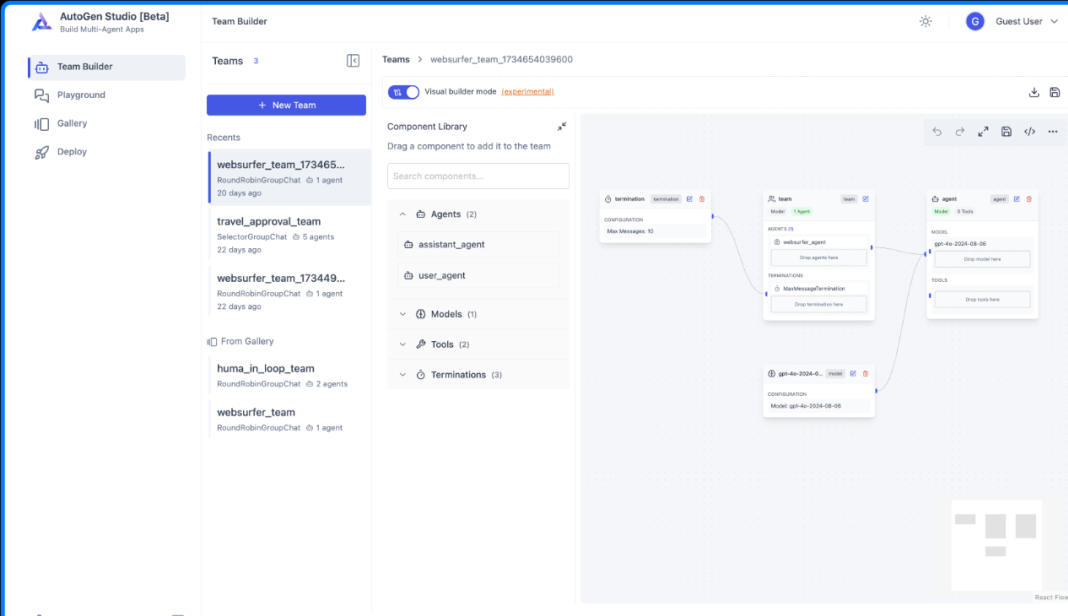1068x616 pixels.
Task: Toggle the light/dark theme sun icon
Action: coord(925,21)
